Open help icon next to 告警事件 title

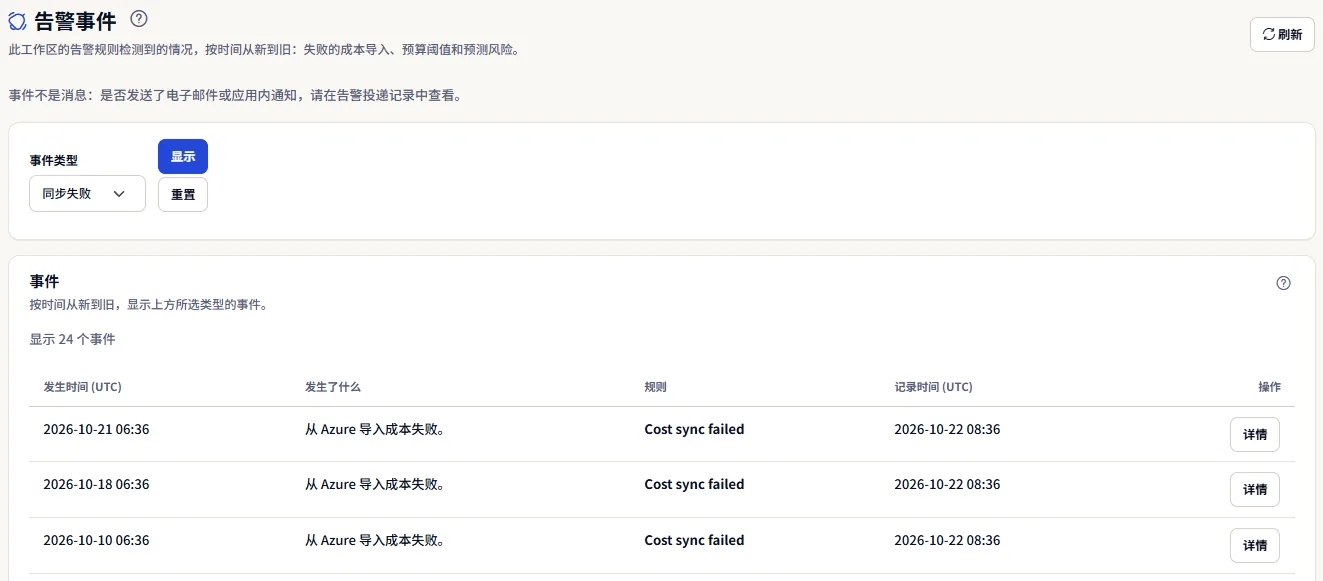pos(139,18)
